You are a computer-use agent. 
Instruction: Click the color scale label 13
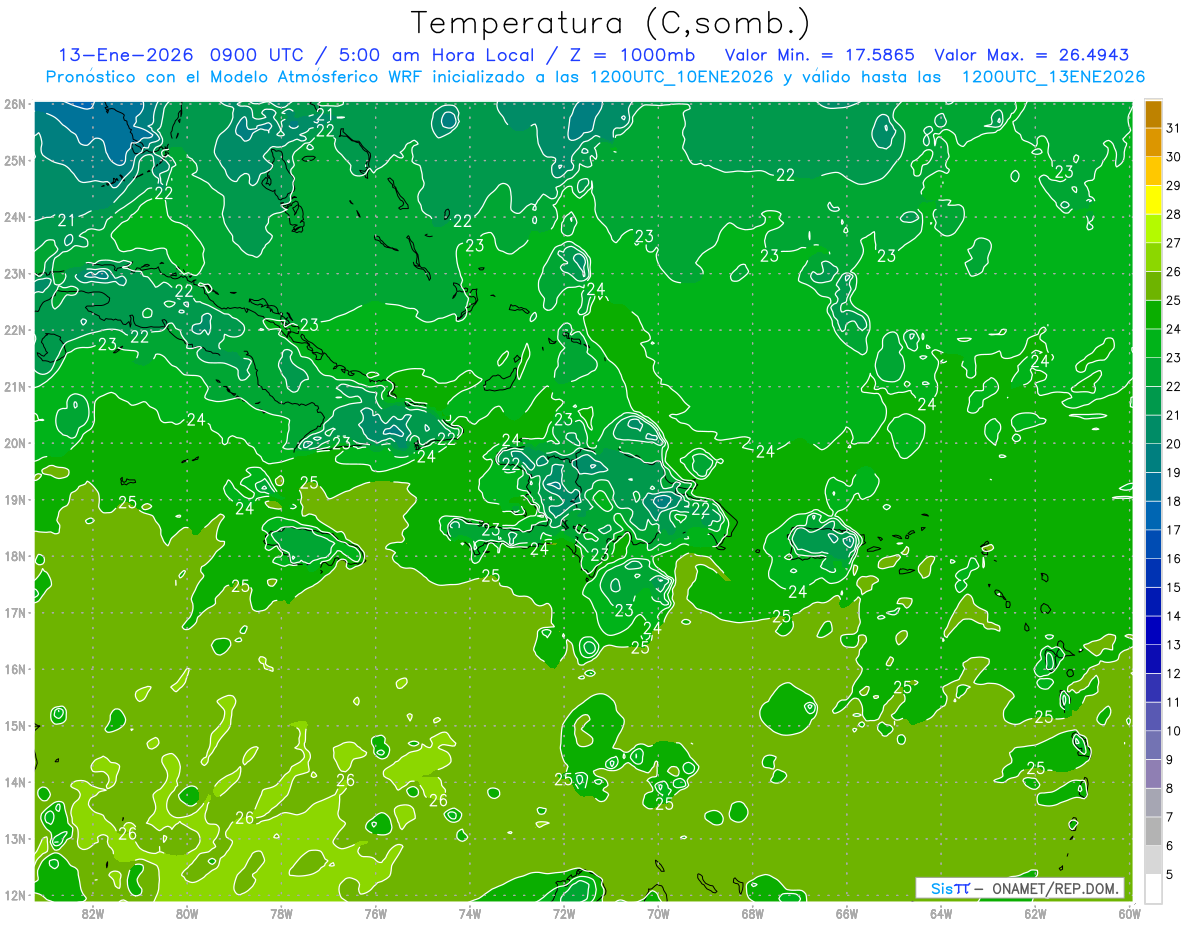coord(1173,645)
